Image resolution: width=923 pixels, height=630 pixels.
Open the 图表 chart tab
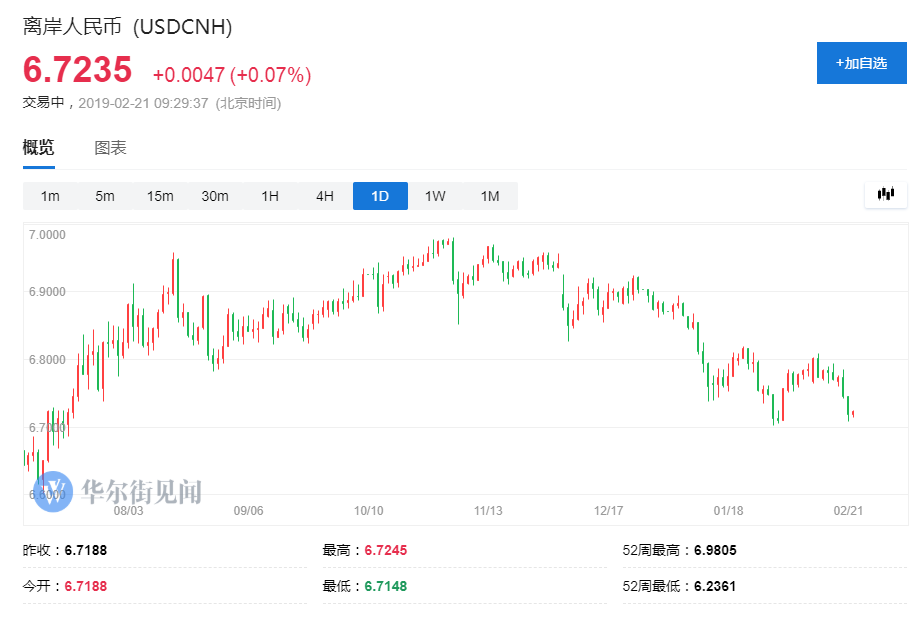[110, 148]
